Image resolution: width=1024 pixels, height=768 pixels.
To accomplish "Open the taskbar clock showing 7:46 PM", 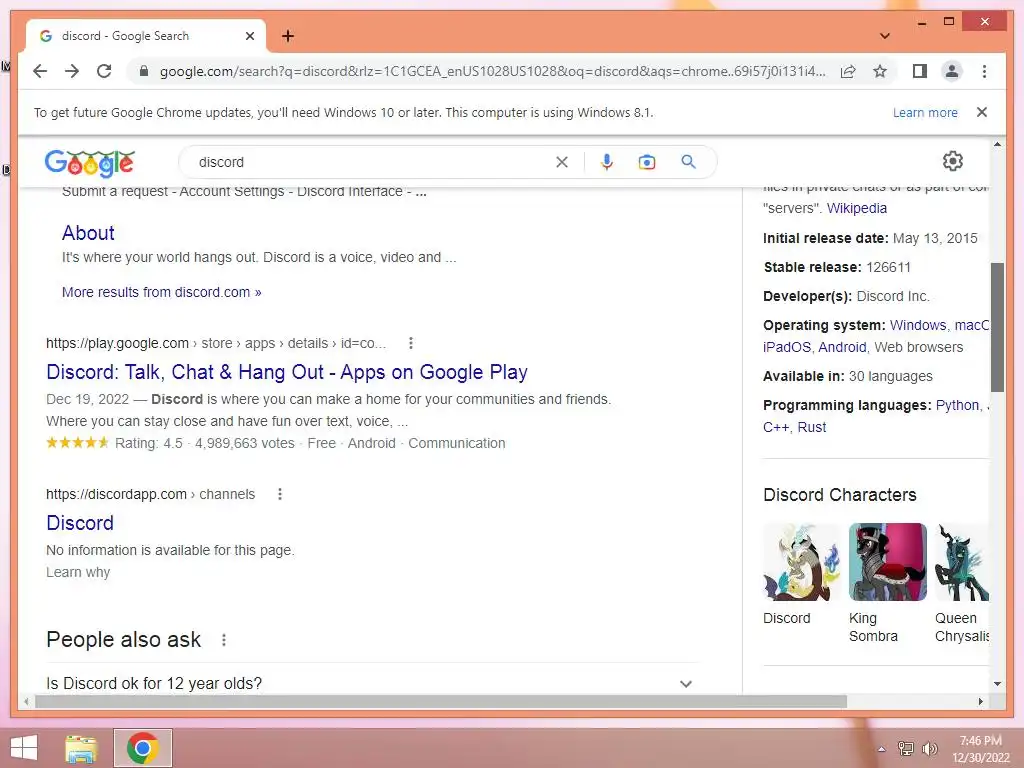I will tap(980, 749).
